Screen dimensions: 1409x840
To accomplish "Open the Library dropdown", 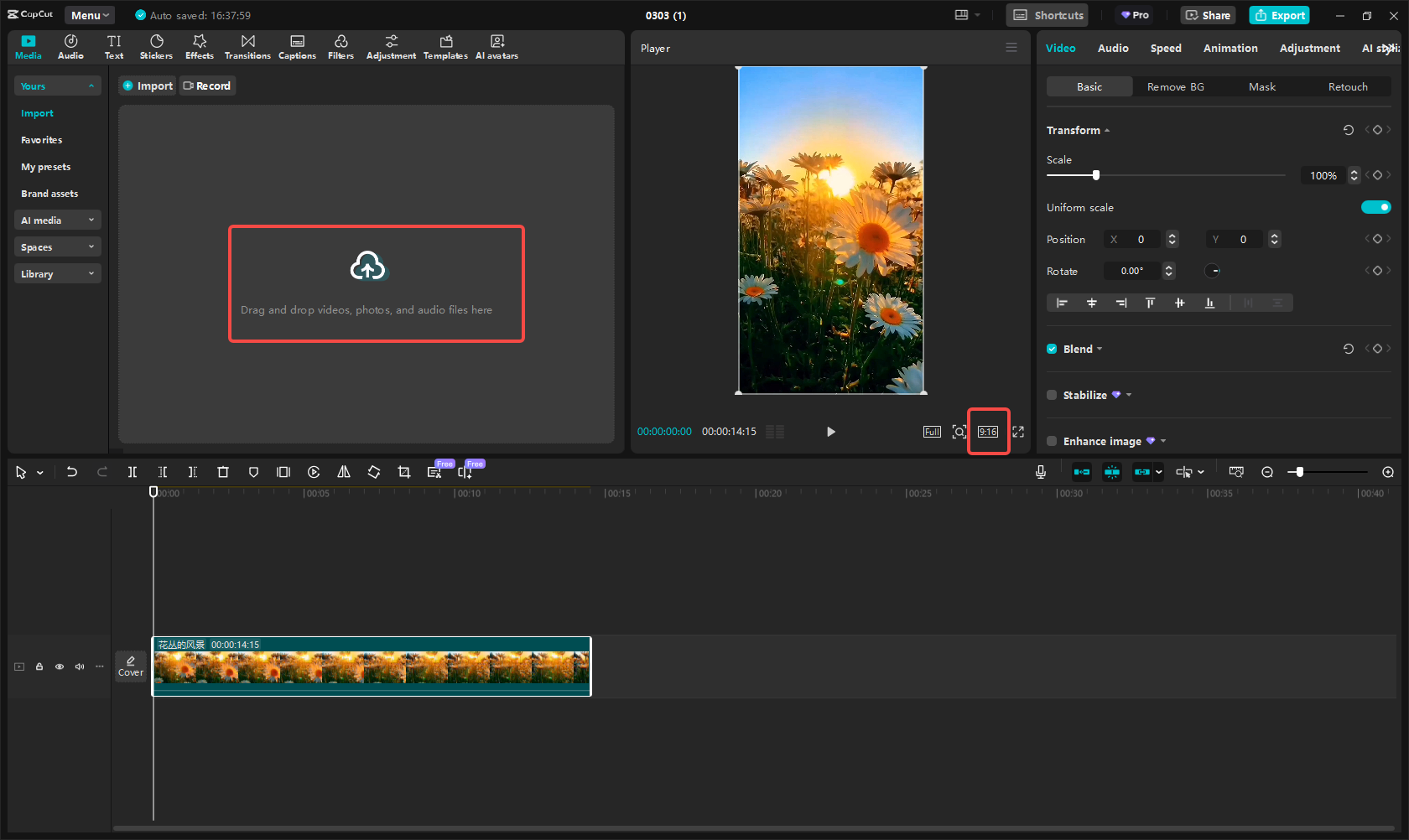I will (x=57, y=273).
